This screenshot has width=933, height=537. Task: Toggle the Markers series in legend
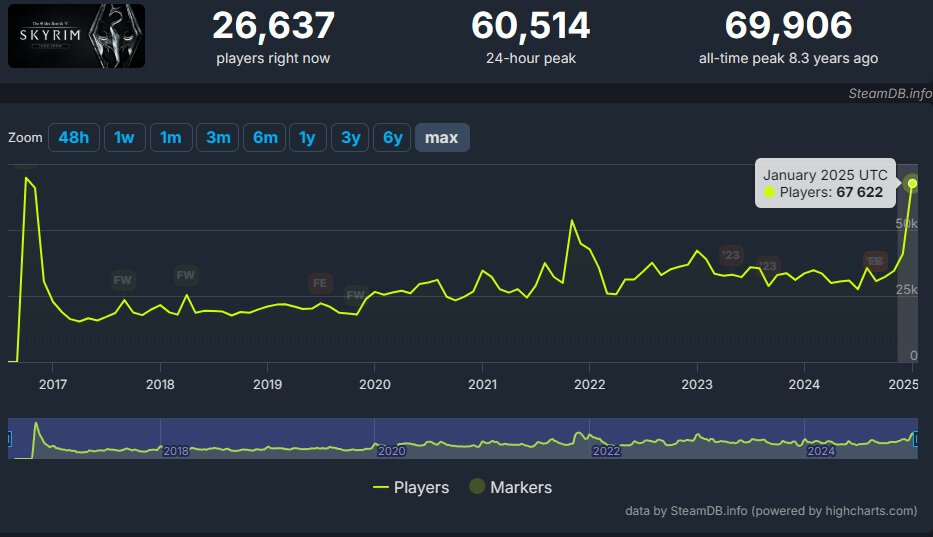point(511,487)
